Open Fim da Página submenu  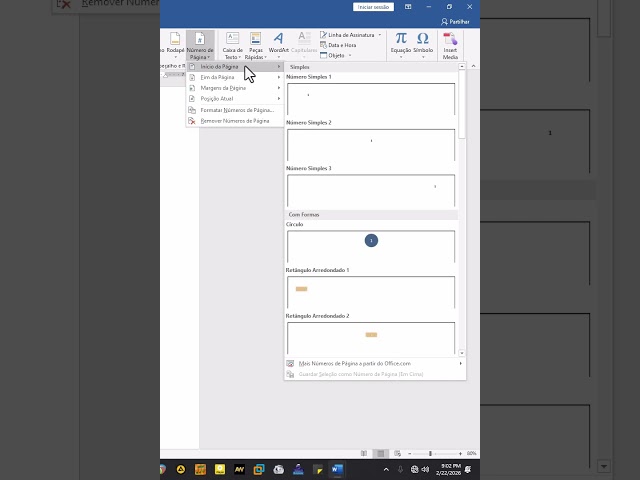point(235,77)
